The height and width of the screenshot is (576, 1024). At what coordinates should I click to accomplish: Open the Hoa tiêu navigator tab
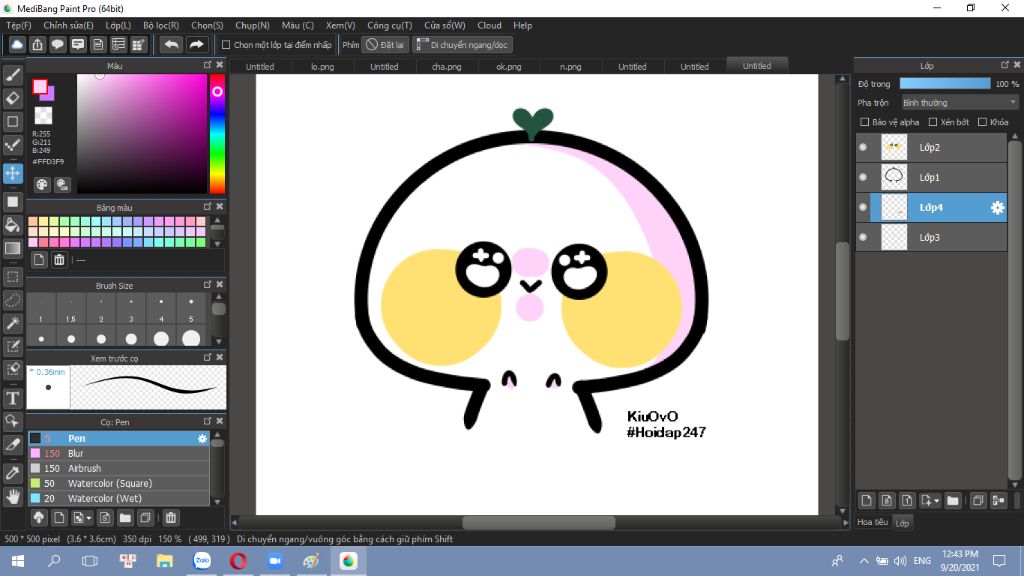(872, 522)
